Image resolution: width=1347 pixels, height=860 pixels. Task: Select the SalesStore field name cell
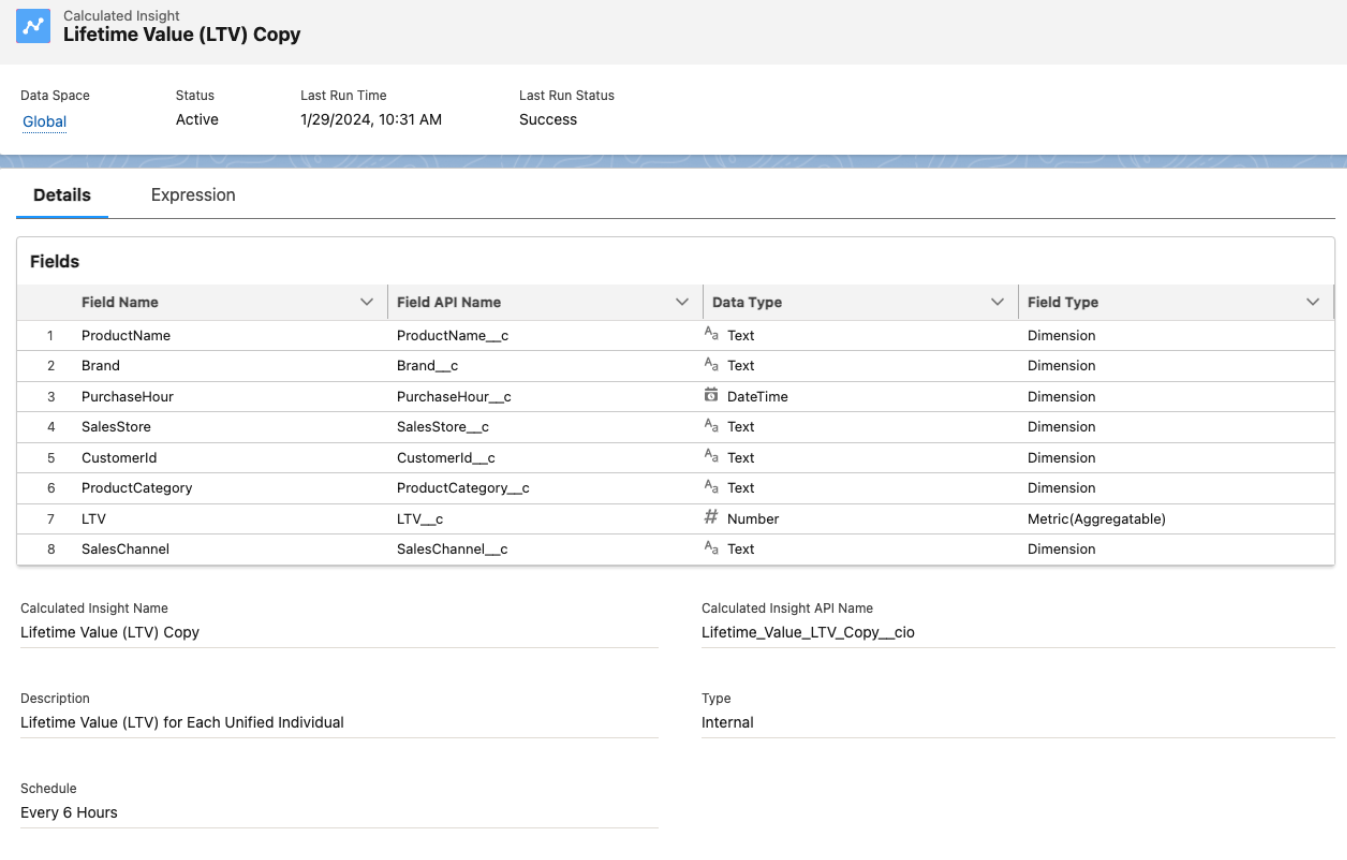pyautogui.click(x=116, y=426)
